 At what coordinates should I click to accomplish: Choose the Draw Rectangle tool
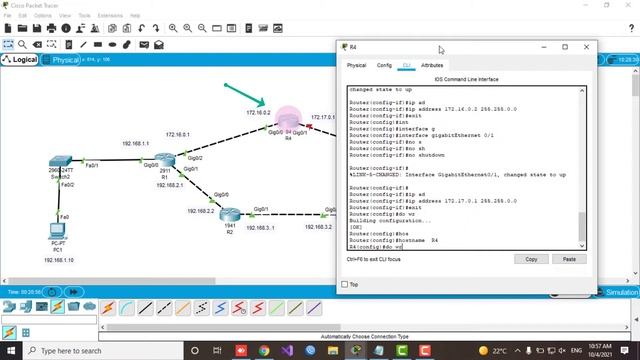(x=98, y=44)
